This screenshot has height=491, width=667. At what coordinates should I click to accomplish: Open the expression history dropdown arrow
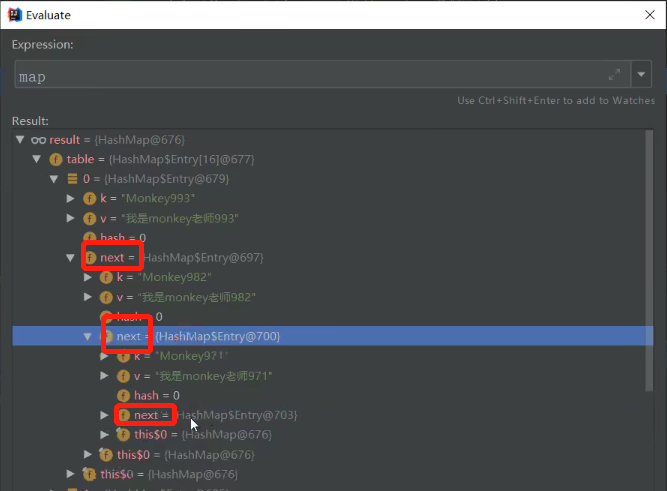click(x=641, y=74)
